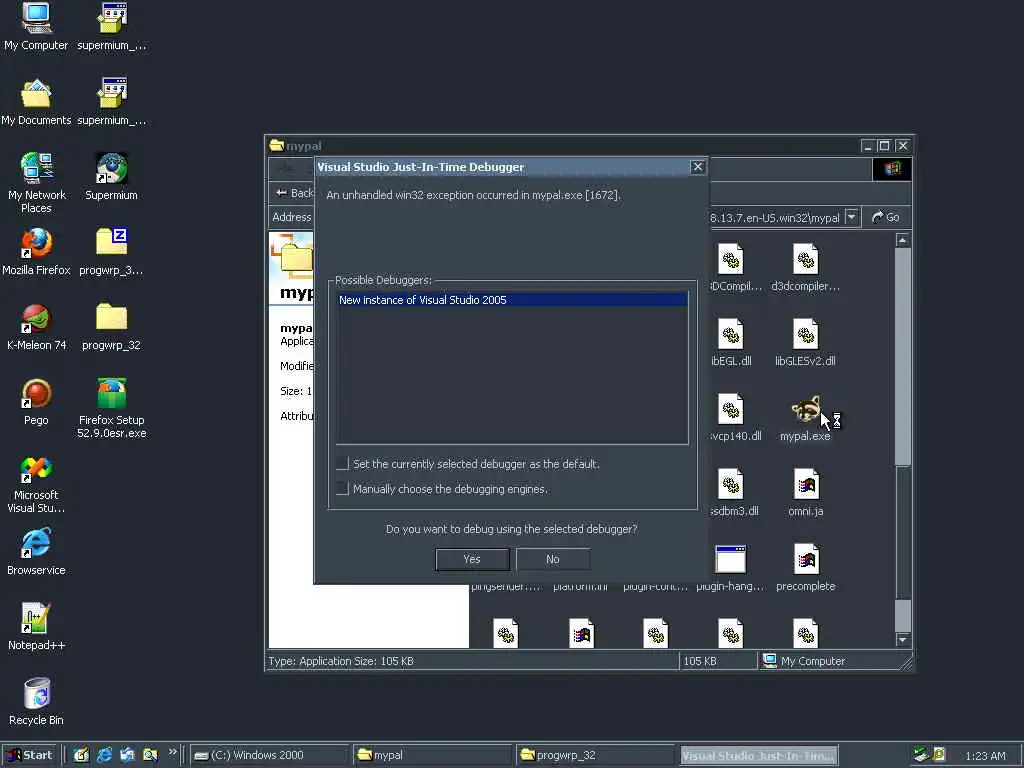Click Internet Explorer in the Quick Launch bar
1024x768 pixels.
coord(104,755)
